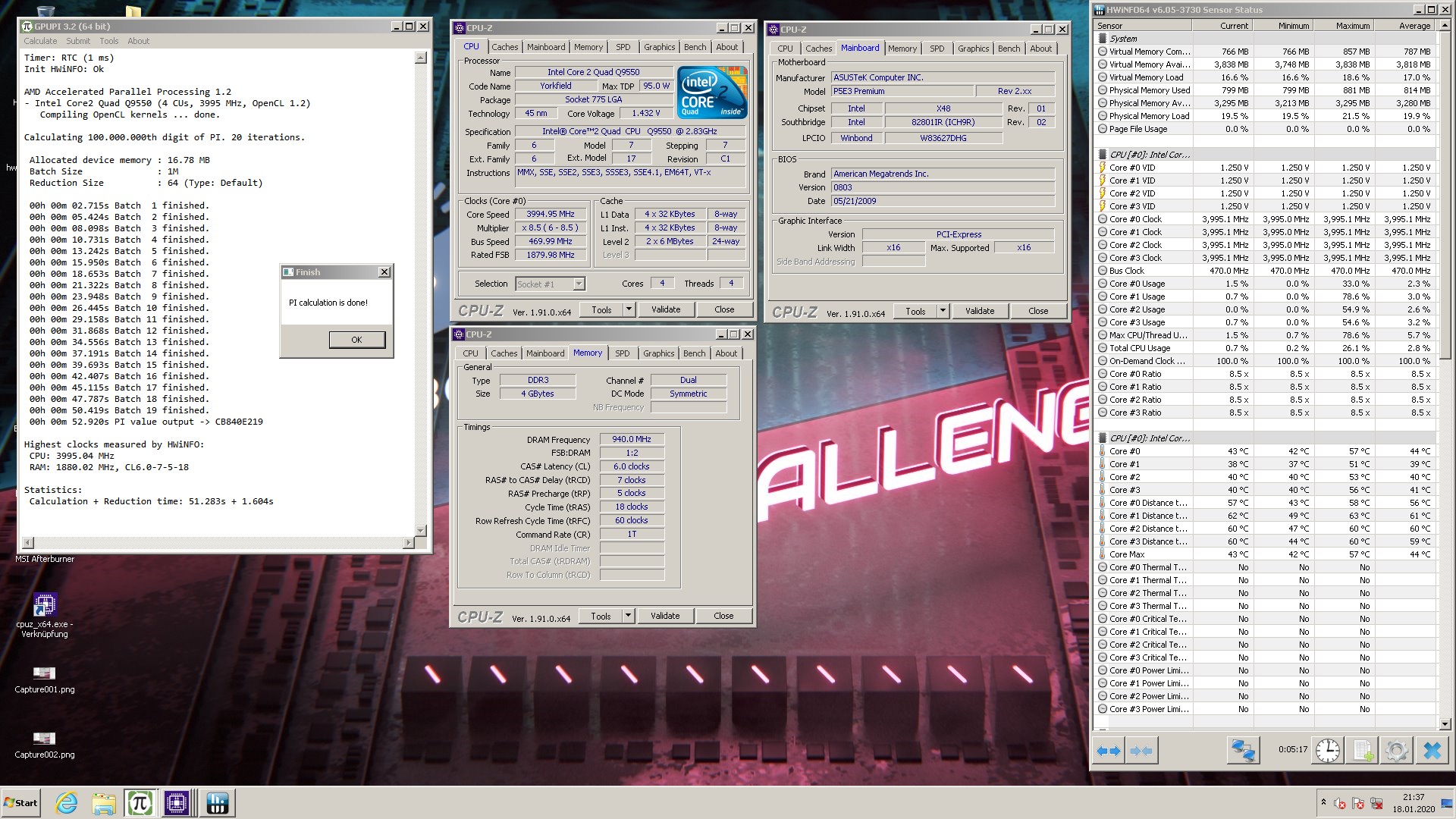Screen dimensions: 1456x819
Task: Open Tools dropdown arrow in CPU-Z Memory window
Action: point(628,616)
